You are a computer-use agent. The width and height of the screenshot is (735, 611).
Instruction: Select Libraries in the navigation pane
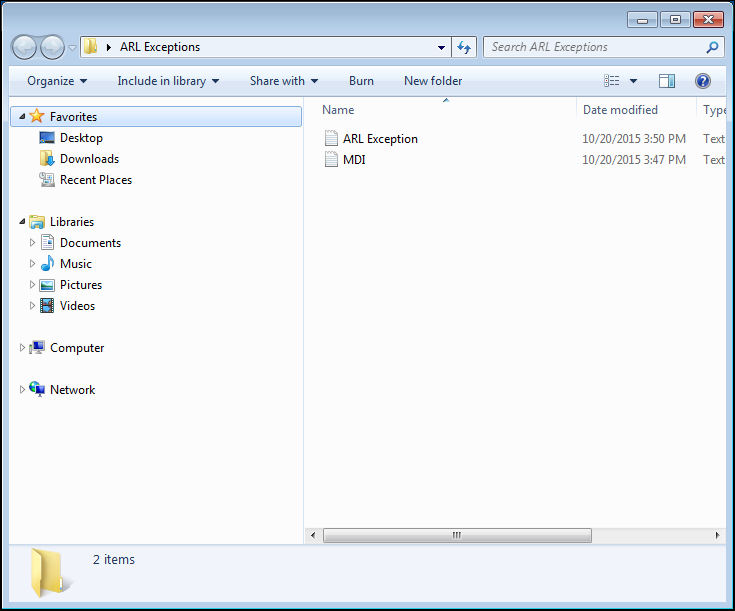click(72, 222)
